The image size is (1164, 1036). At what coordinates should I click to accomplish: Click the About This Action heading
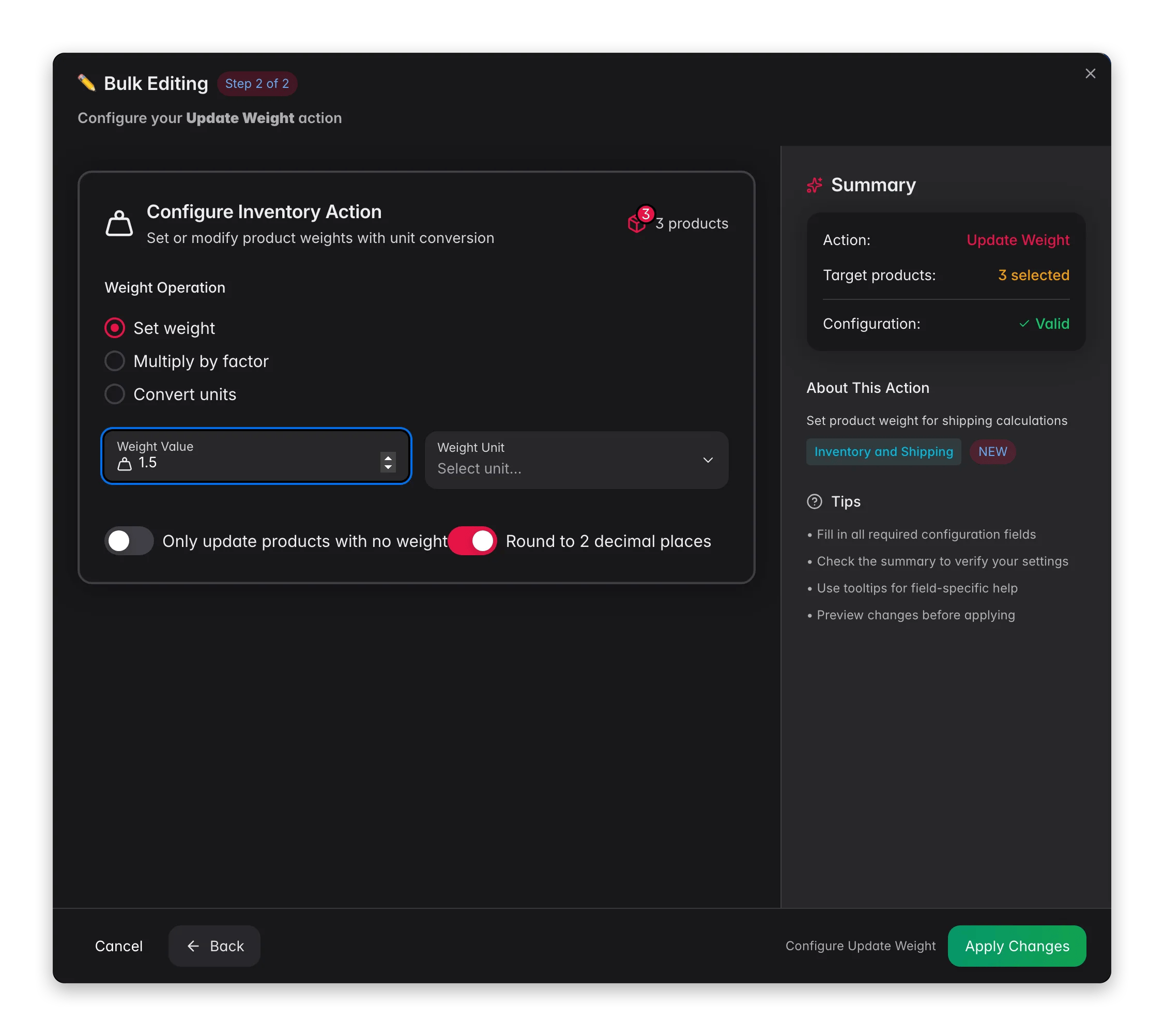(x=868, y=387)
